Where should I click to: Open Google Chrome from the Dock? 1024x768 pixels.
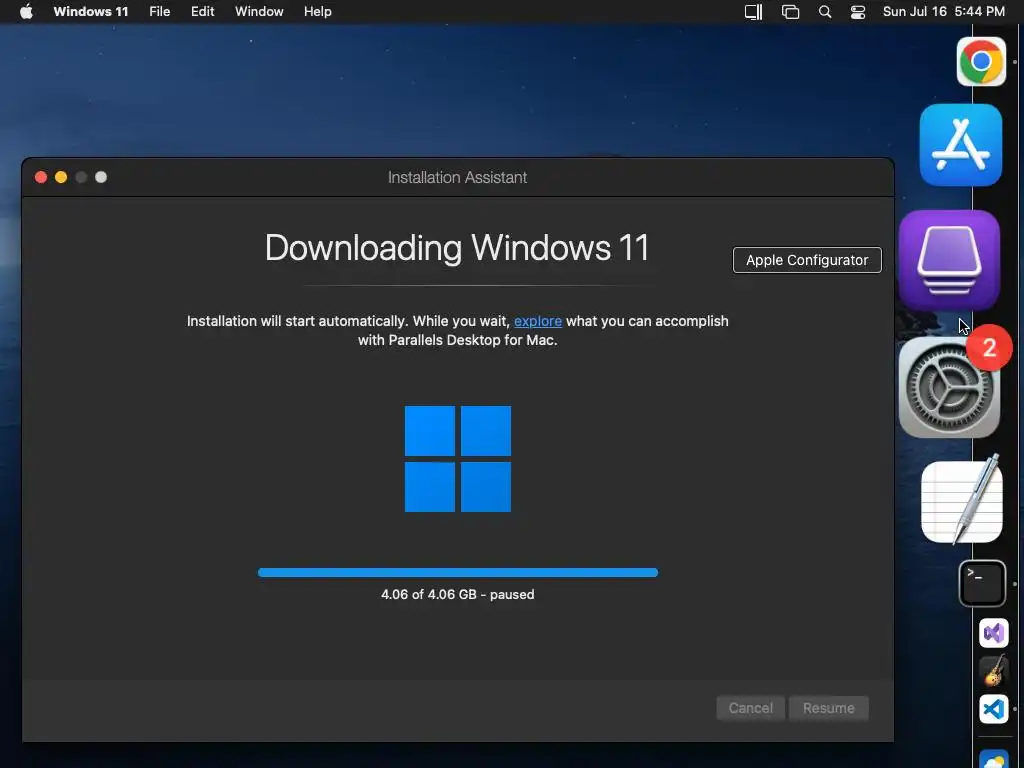tap(980, 62)
